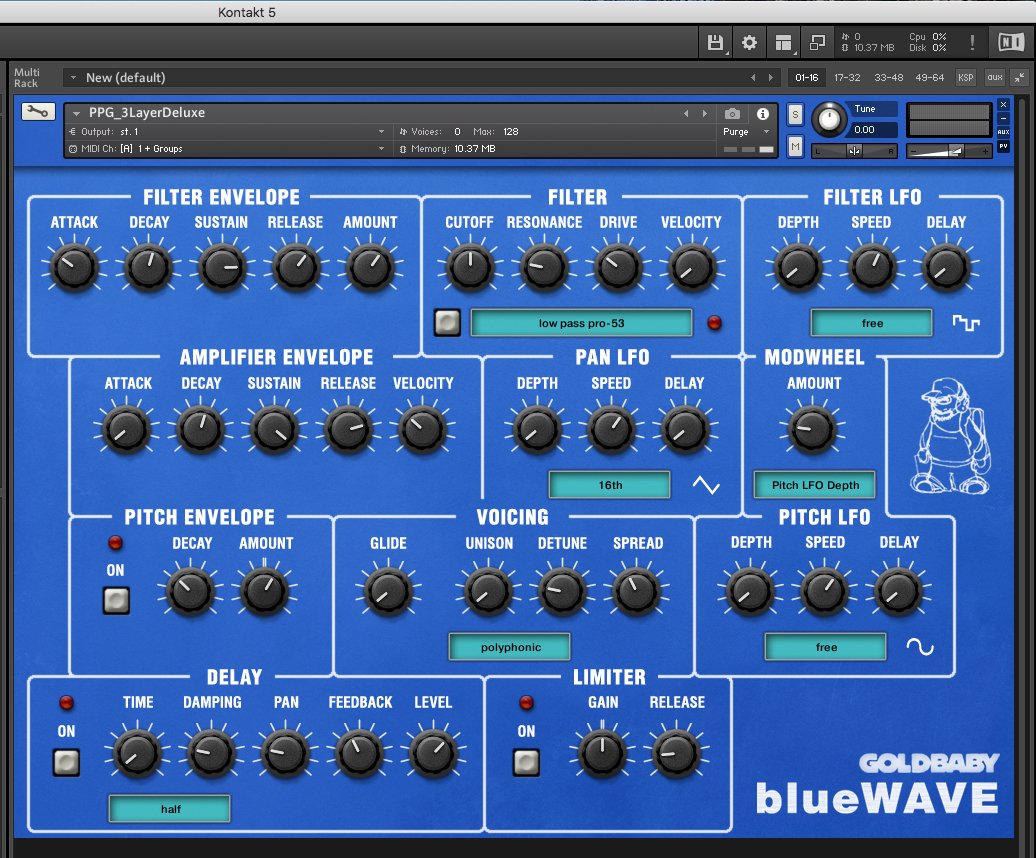The image size is (1036, 858).
Task: Click the Filter Cutoff knob
Action: click(x=470, y=267)
